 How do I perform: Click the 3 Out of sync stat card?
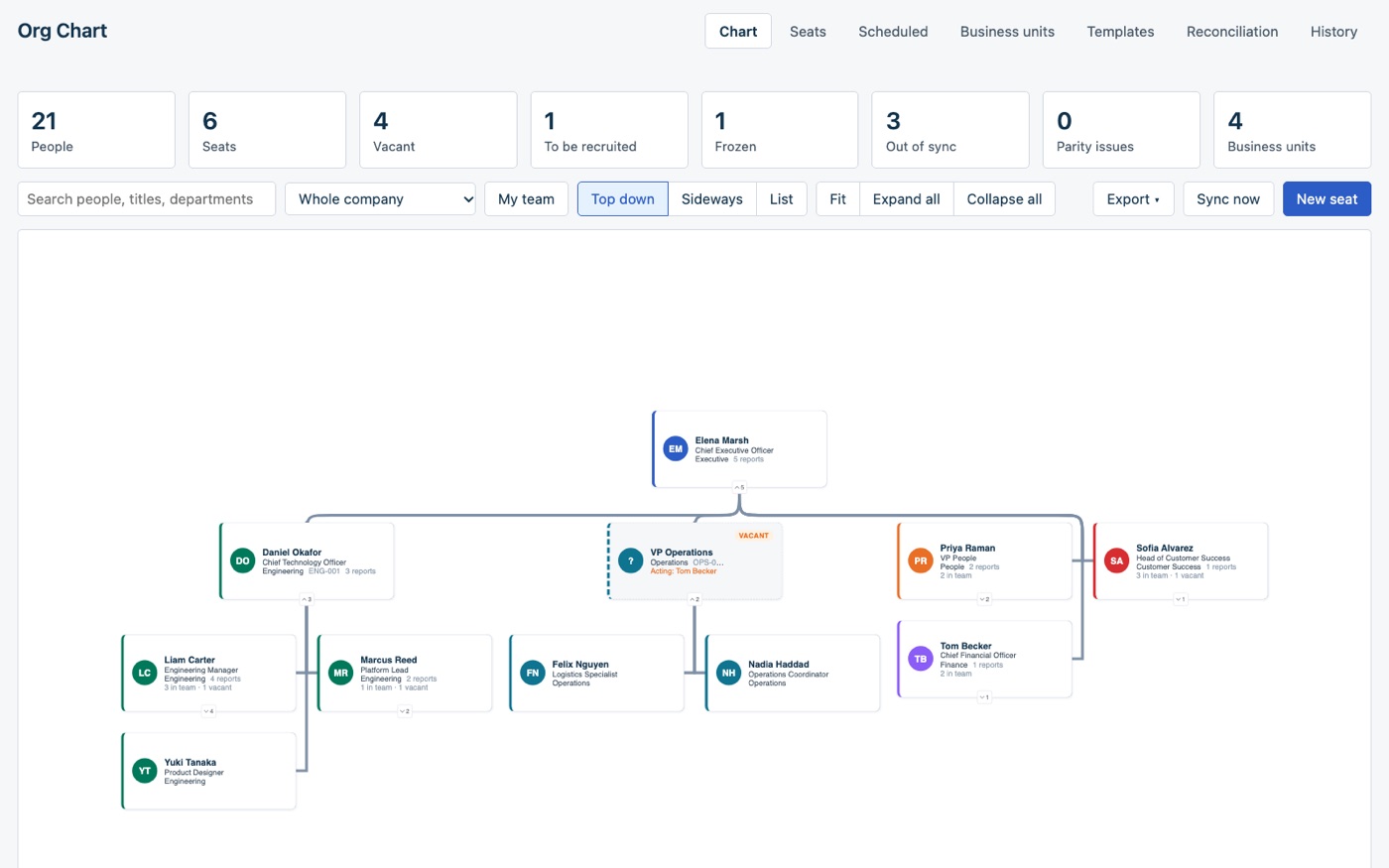click(950, 130)
